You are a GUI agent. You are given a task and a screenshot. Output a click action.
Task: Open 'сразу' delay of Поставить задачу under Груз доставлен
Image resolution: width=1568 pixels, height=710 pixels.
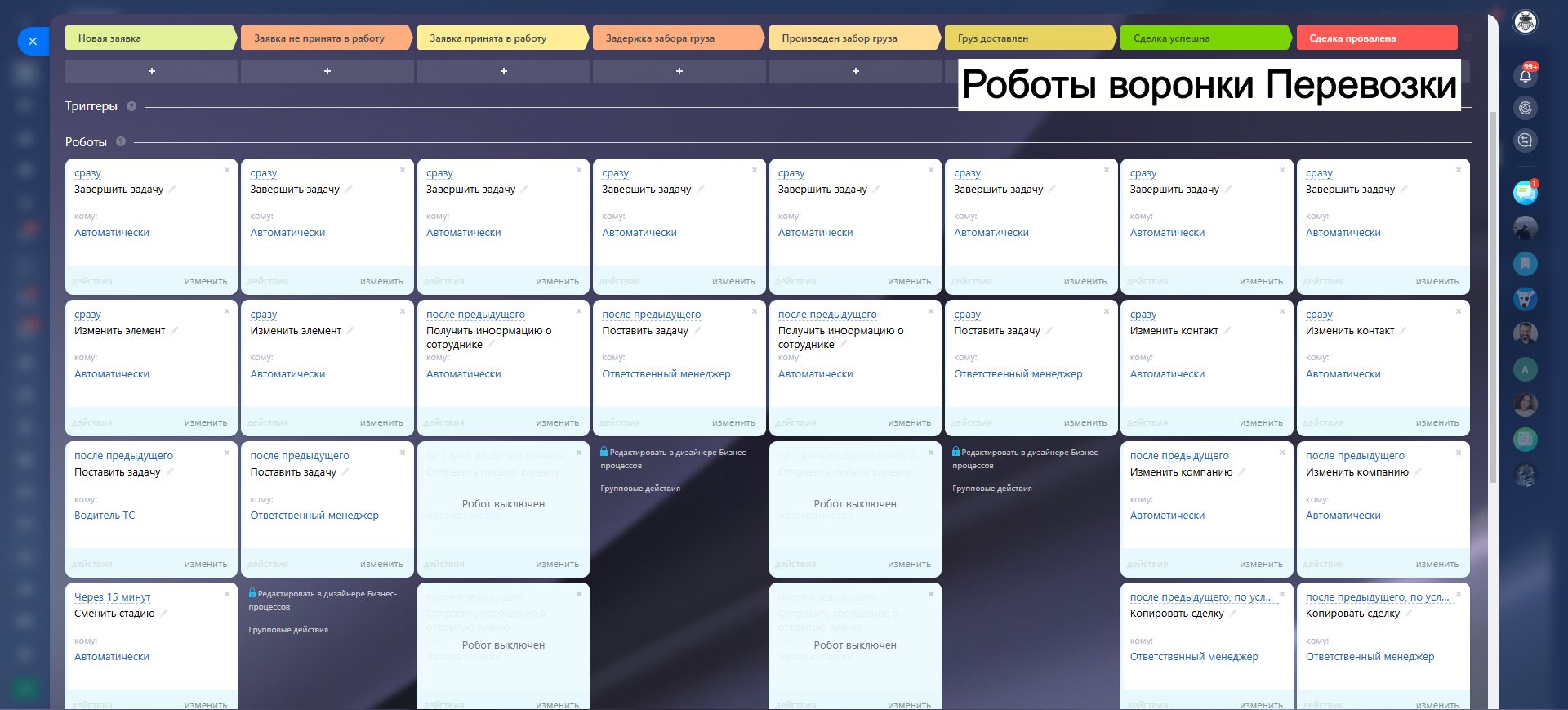point(967,315)
